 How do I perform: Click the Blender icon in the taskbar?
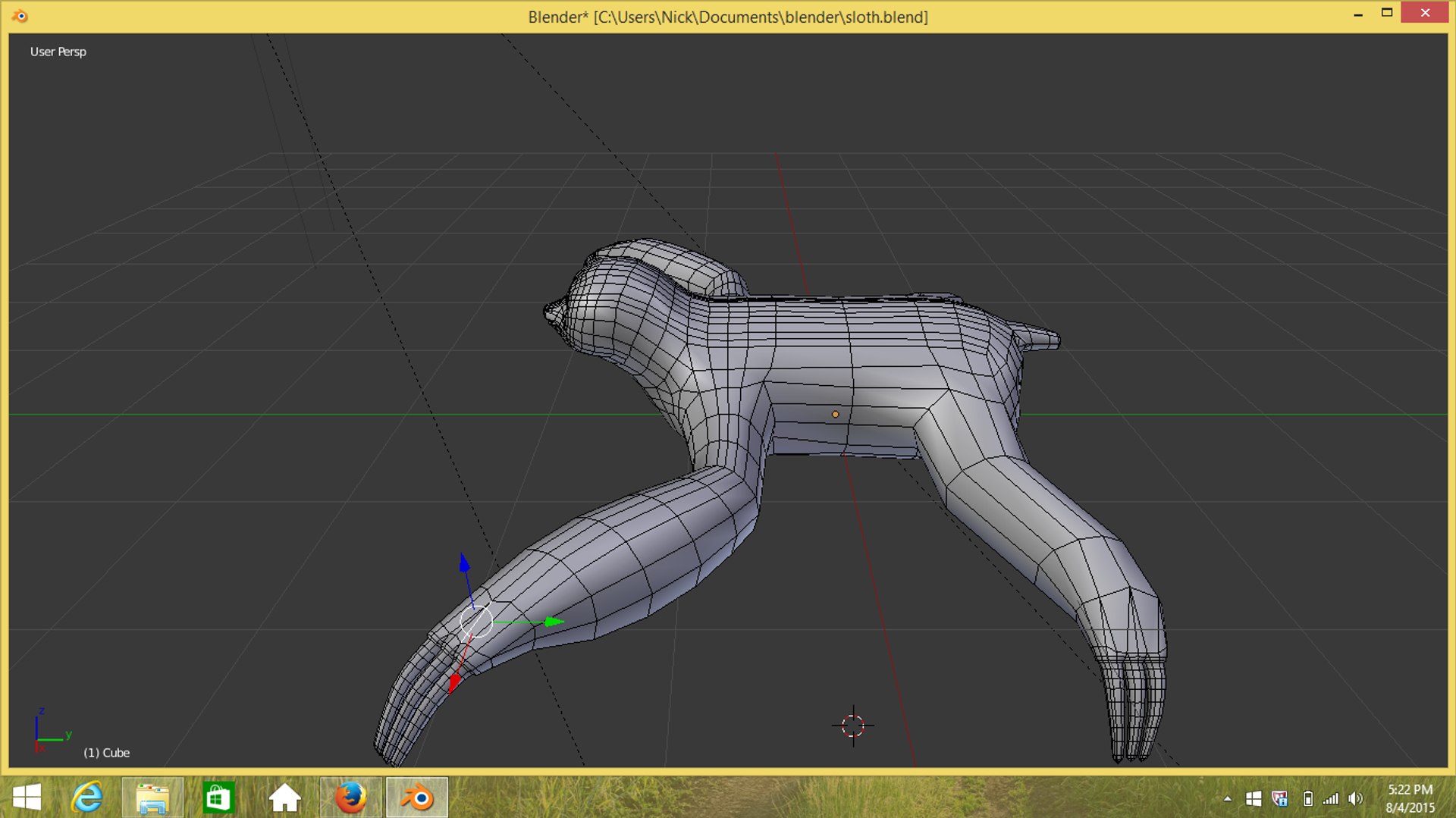coord(416,798)
